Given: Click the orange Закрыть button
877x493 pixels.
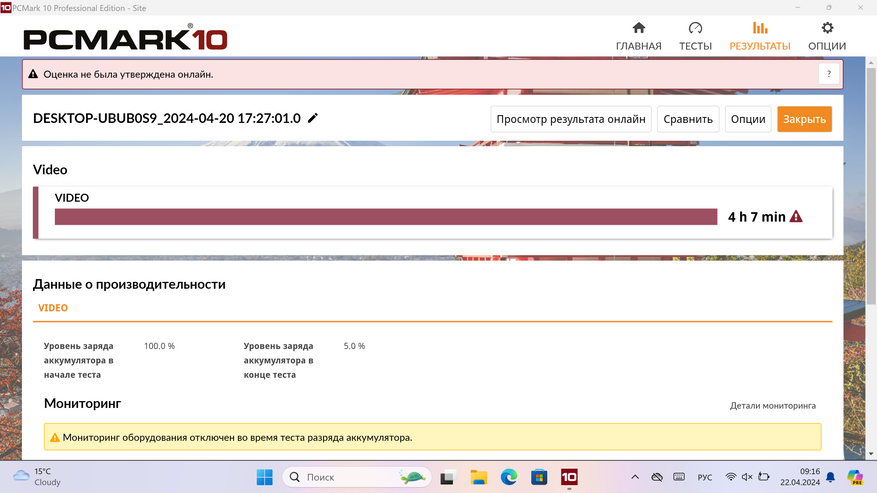Looking at the screenshot, I should (x=804, y=119).
